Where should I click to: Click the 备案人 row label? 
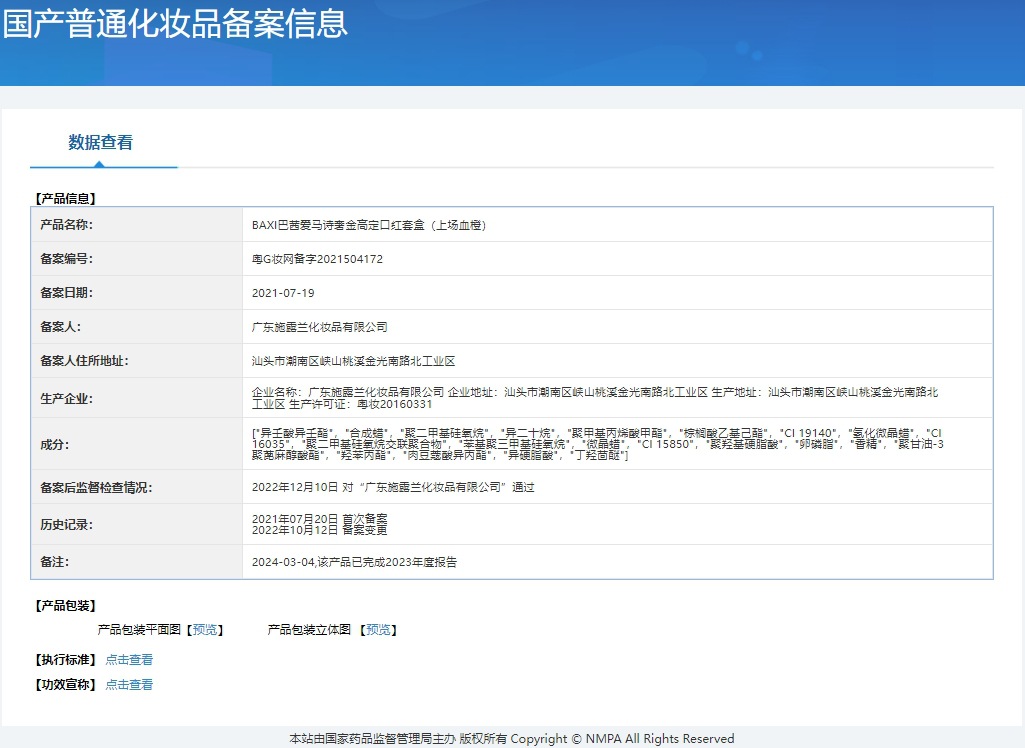tap(61, 327)
